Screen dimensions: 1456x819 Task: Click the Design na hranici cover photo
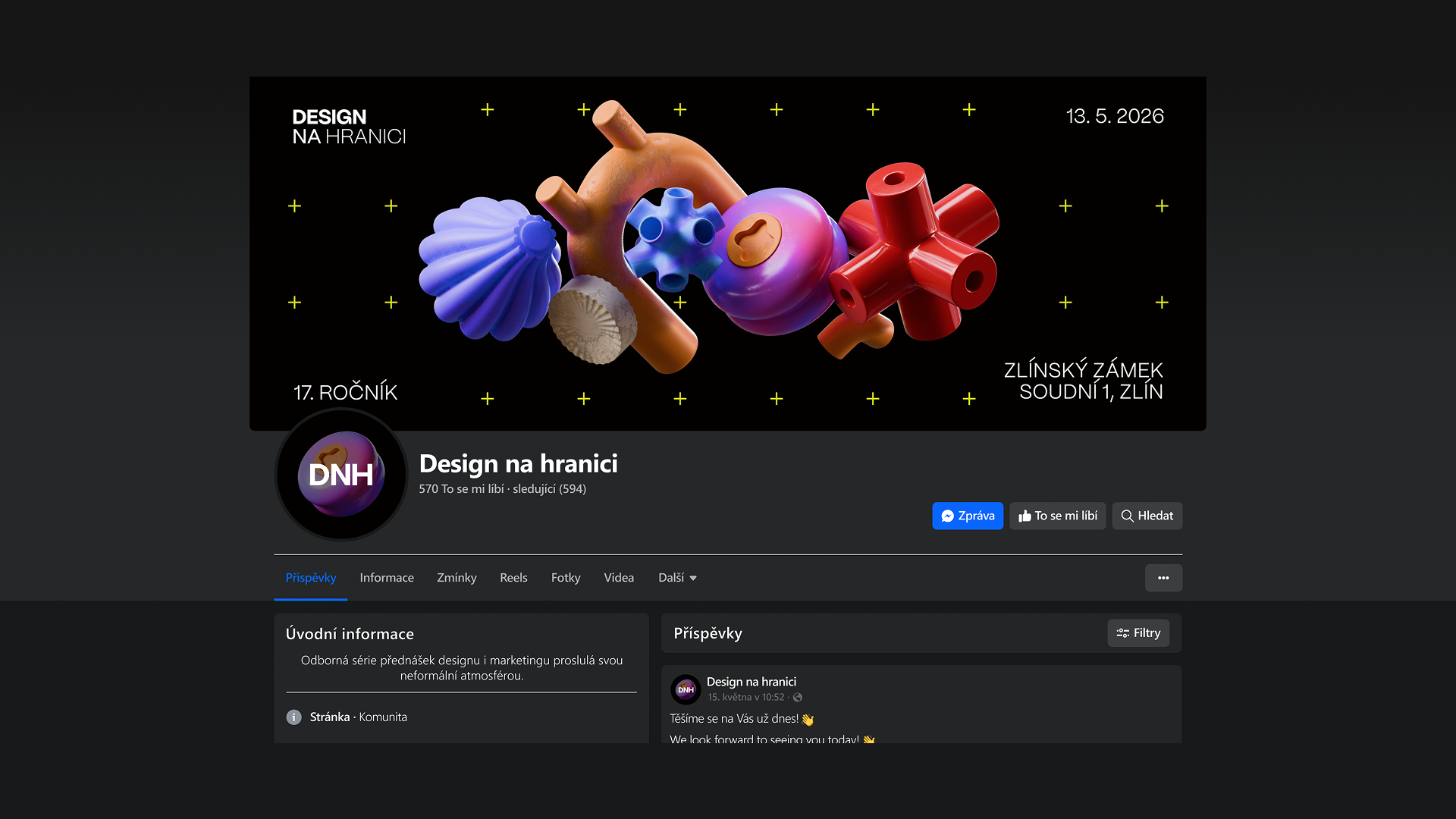tap(728, 253)
